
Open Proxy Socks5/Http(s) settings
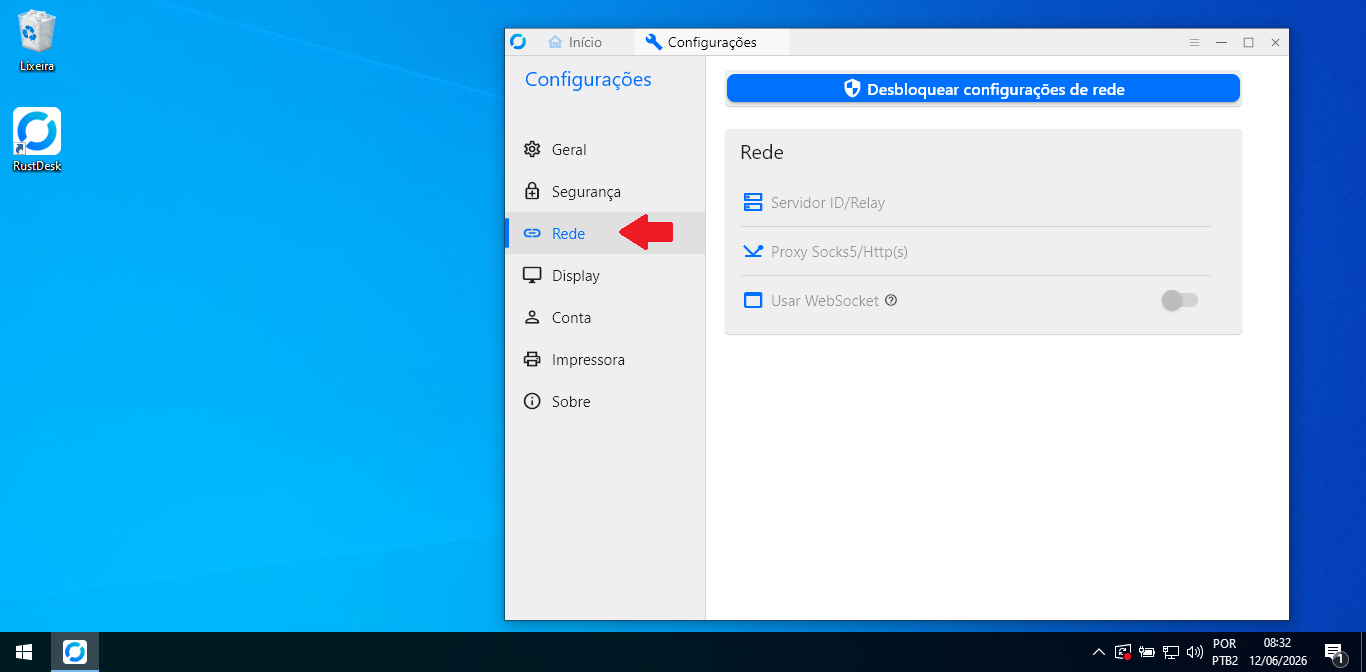pyautogui.click(x=976, y=252)
